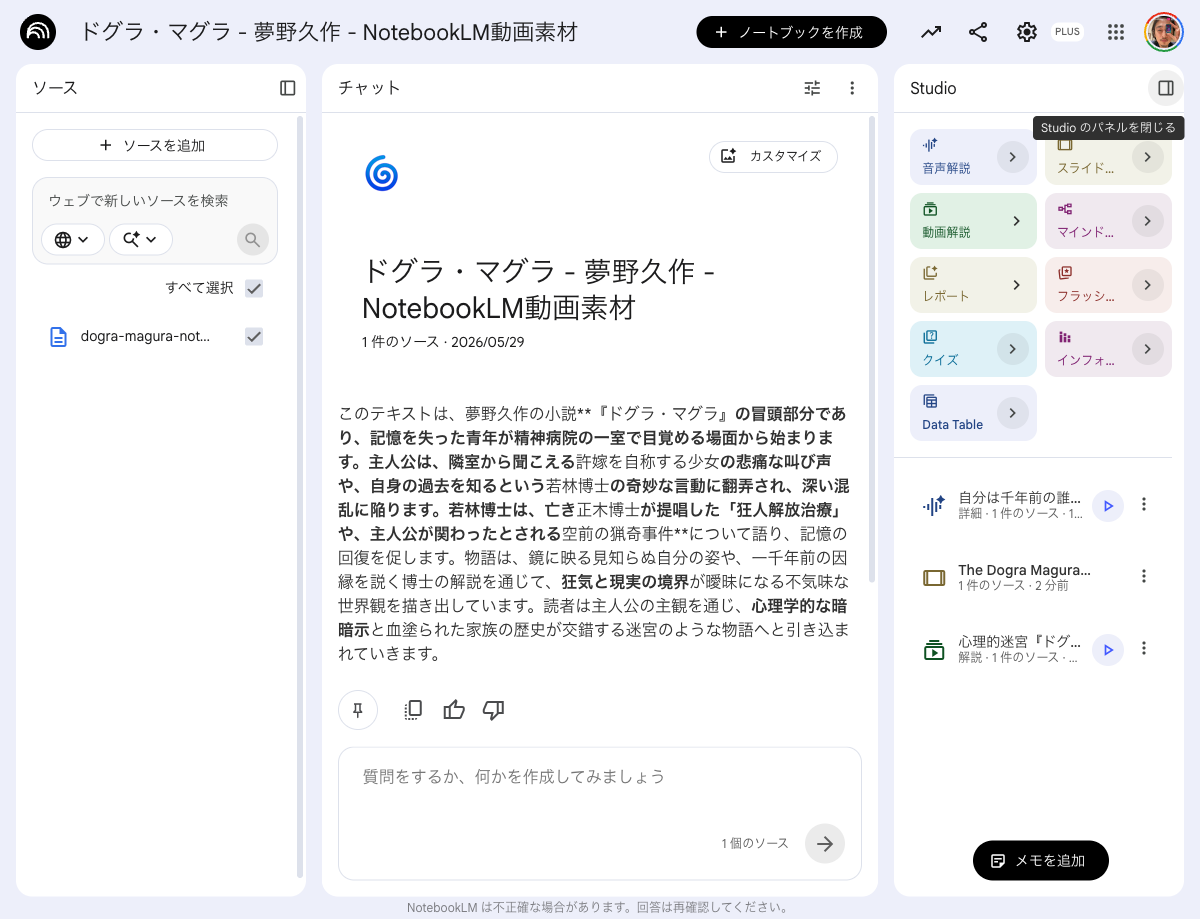Expand フラッシュカード options arrow

point(1148,285)
